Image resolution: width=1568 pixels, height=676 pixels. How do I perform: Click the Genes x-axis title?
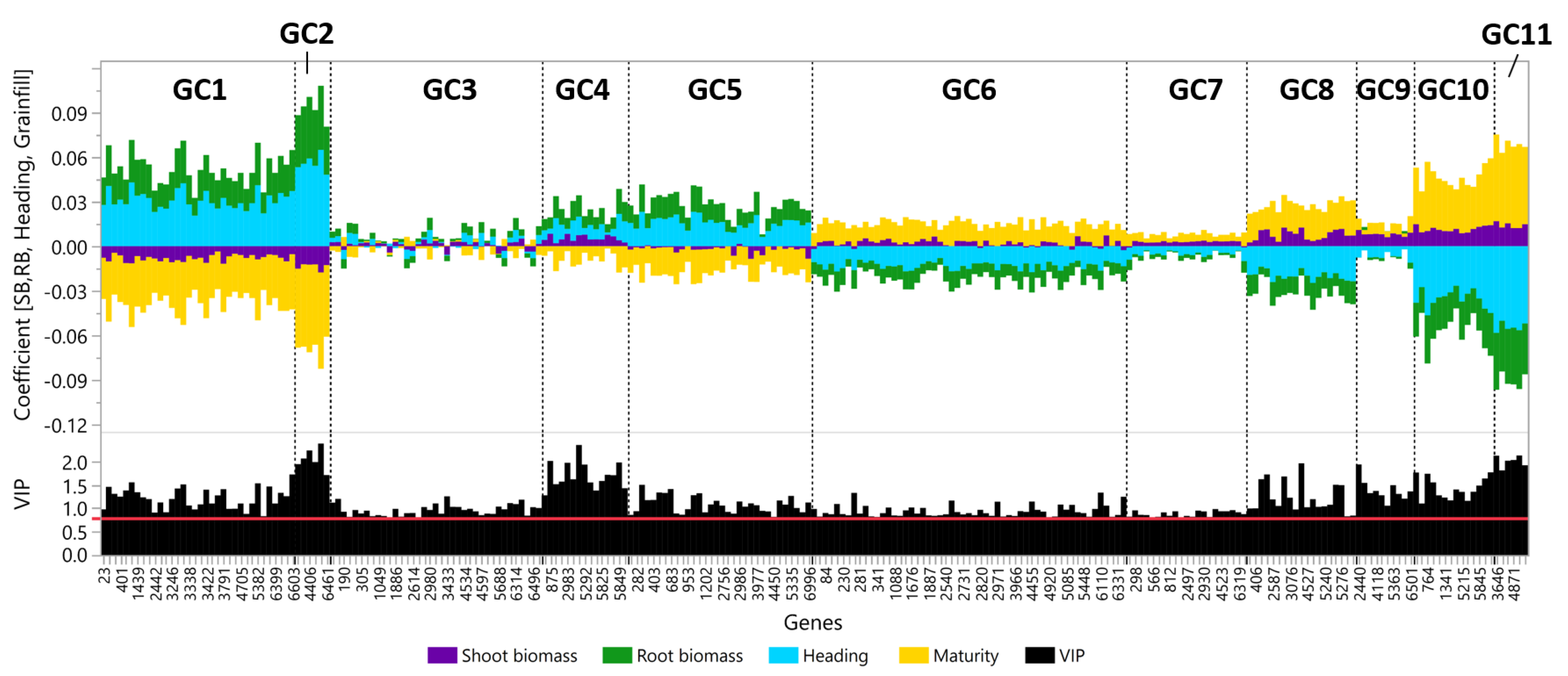[x=813, y=622]
